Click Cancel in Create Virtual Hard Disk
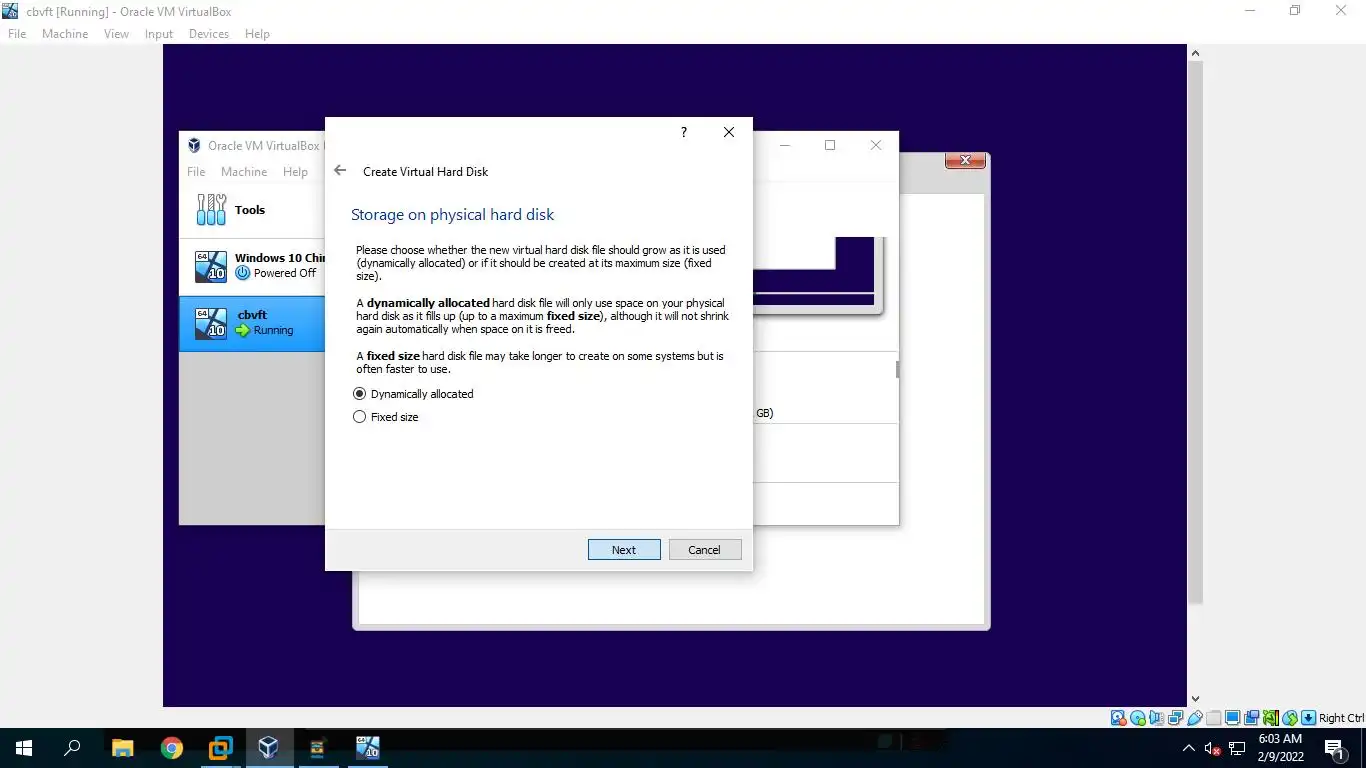The width and height of the screenshot is (1366, 768). 704,550
